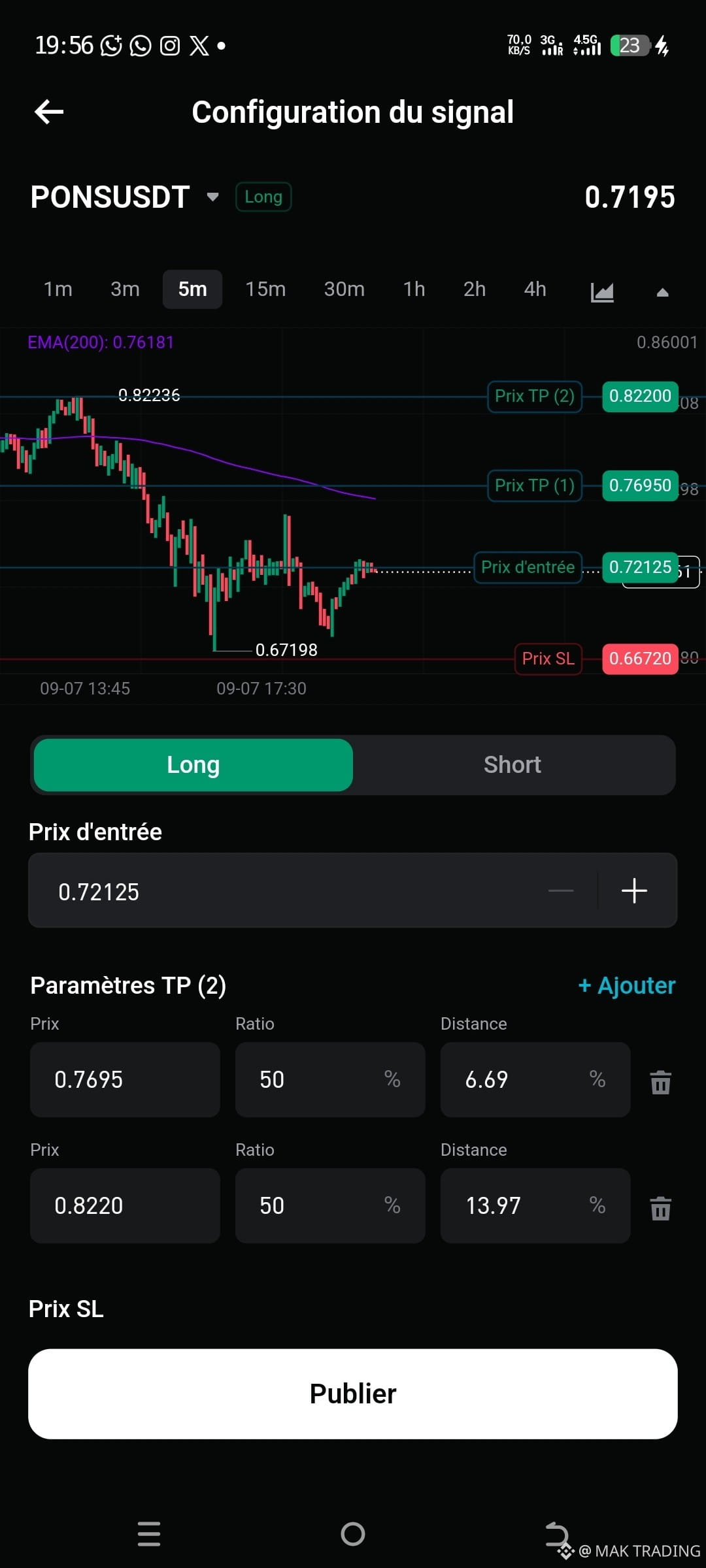Delete the 0.8220 take-profit row

tap(660, 1208)
